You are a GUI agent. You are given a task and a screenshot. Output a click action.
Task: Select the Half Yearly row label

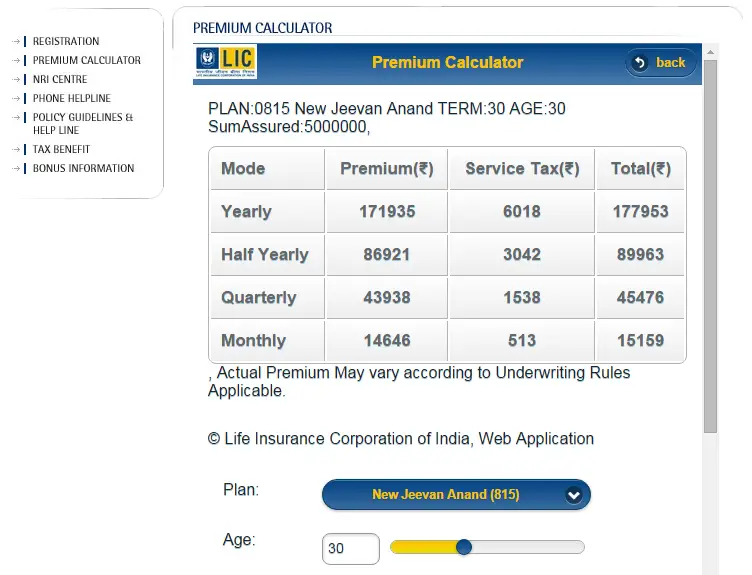coord(265,255)
